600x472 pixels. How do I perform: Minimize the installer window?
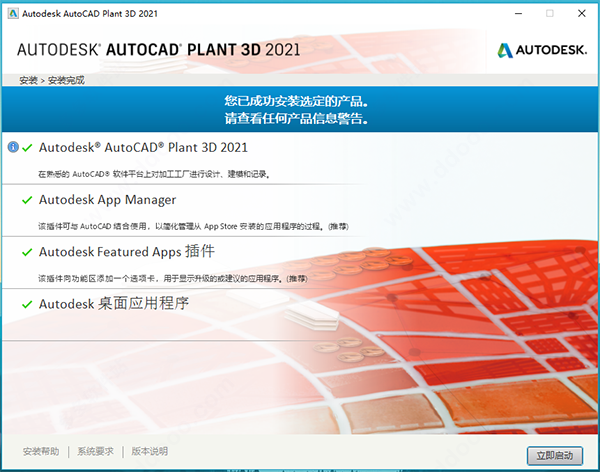518,13
